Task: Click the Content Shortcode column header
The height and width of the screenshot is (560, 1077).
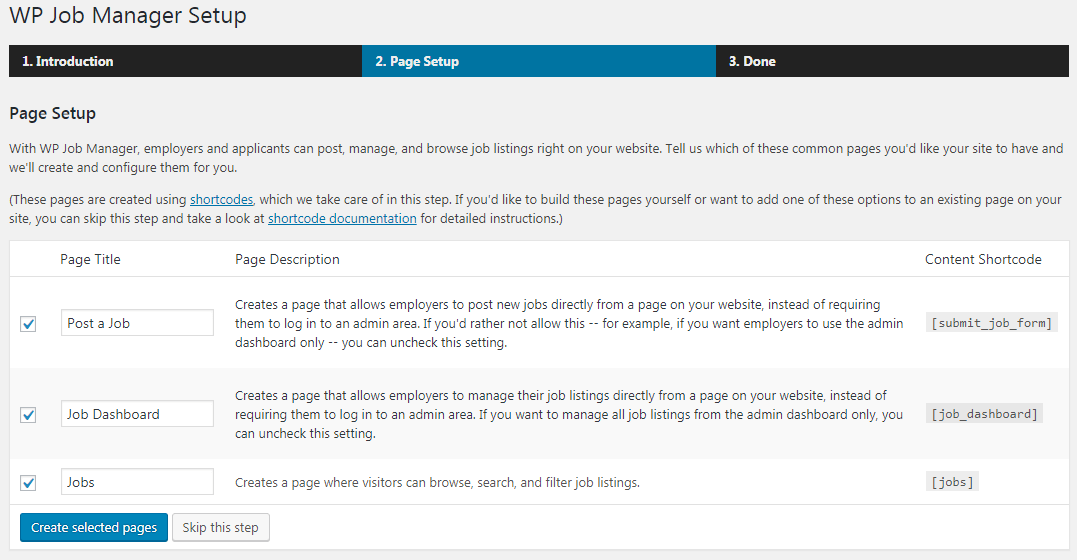Action: coord(983,259)
